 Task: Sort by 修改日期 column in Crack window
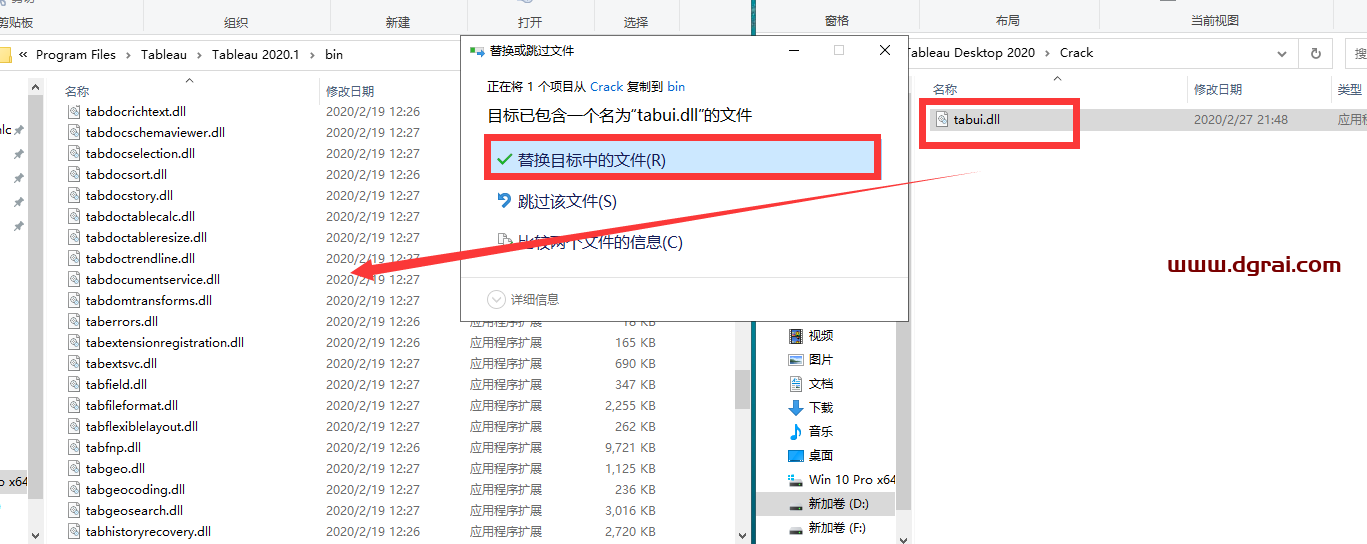pyautogui.click(x=1218, y=90)
